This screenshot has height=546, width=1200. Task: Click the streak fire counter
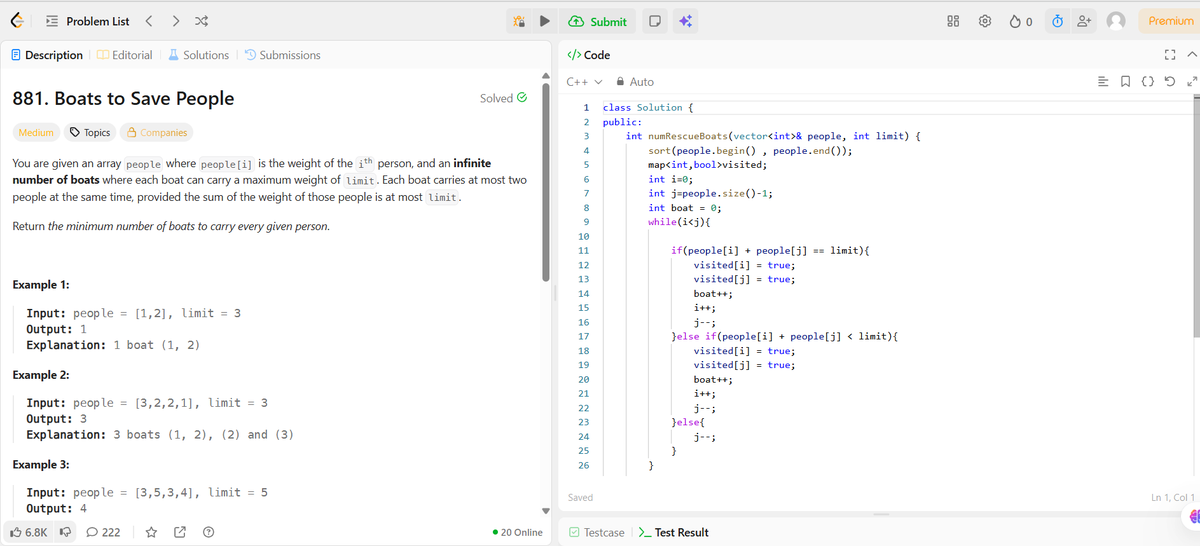(1021, 21)
